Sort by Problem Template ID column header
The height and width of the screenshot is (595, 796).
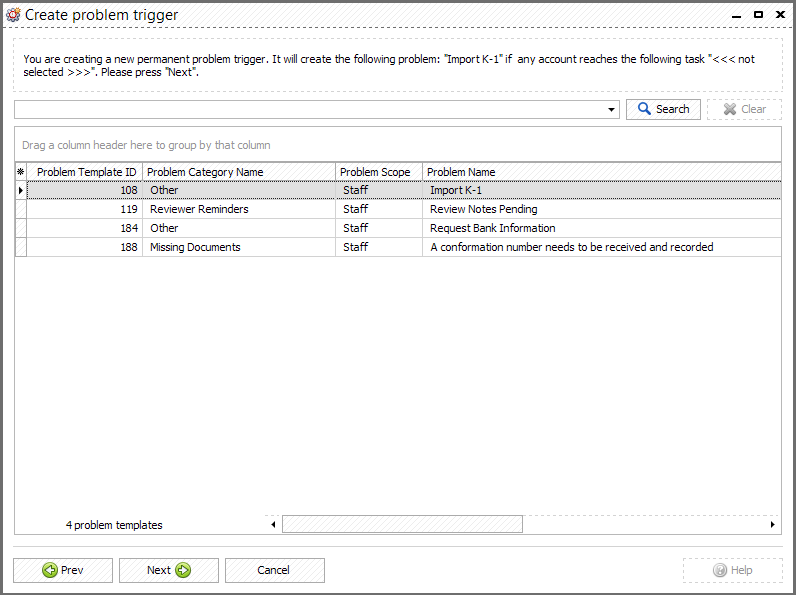point(85,172)
